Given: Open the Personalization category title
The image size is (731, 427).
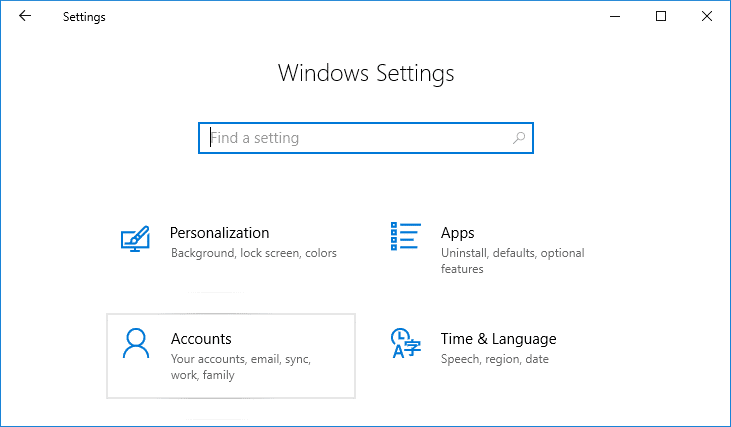Looking at the screenshot, I should [219, 233].
